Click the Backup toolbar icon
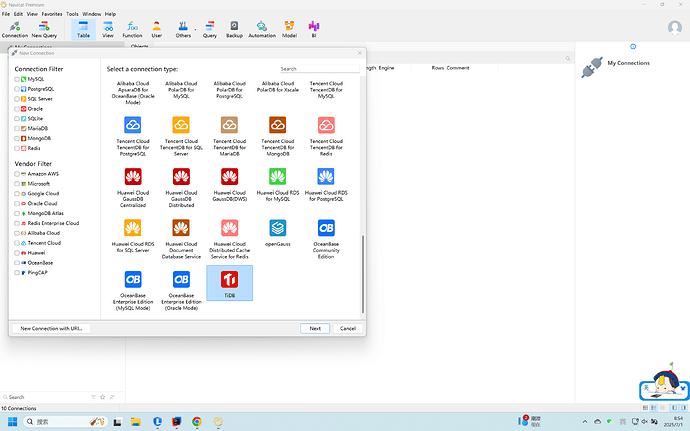 pyautogui.click(x=234, y=29)
